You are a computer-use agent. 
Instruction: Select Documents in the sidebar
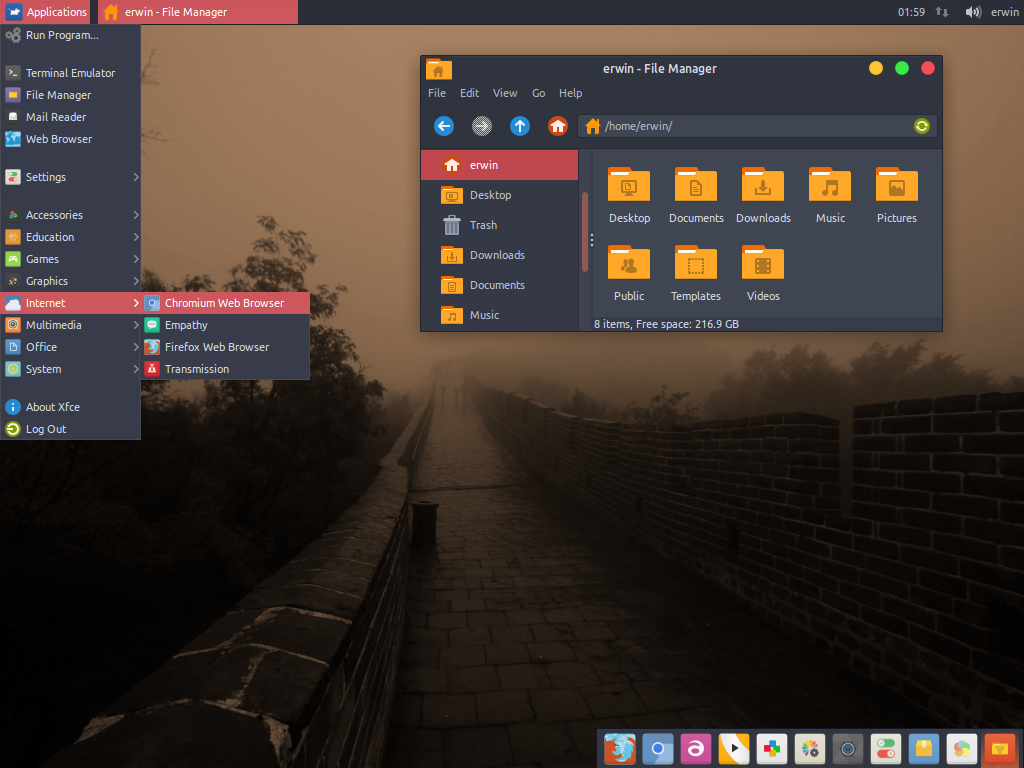(500, 285)
